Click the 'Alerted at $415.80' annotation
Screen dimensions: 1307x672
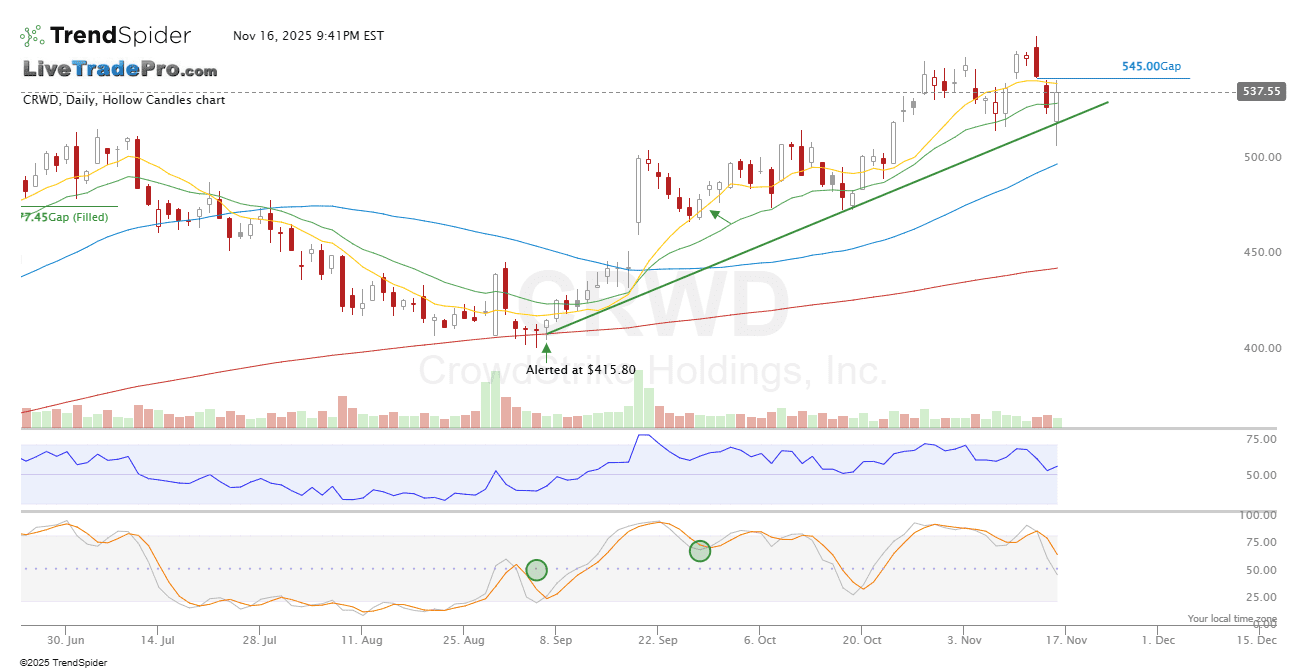click(x=581, y=369)
